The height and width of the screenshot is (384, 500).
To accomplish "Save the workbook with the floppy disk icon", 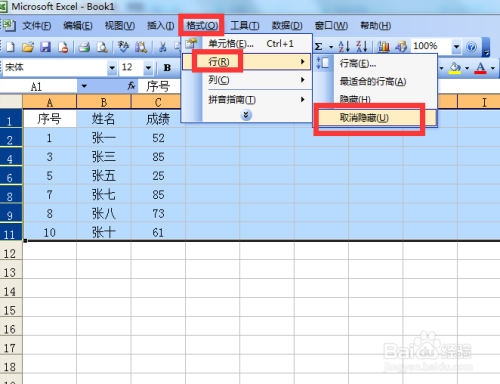I will point(45,47).
